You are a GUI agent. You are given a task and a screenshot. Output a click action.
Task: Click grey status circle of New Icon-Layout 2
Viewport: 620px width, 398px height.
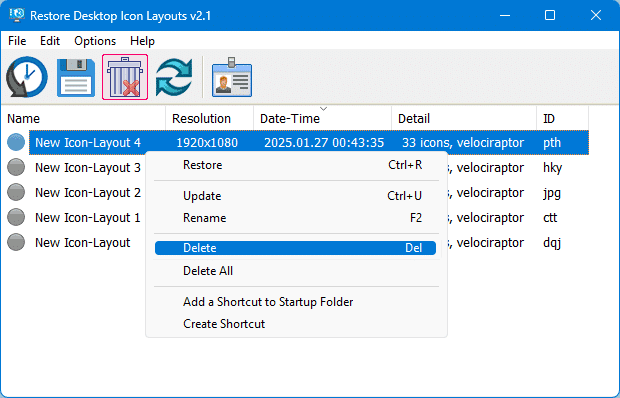click(16, 192)
